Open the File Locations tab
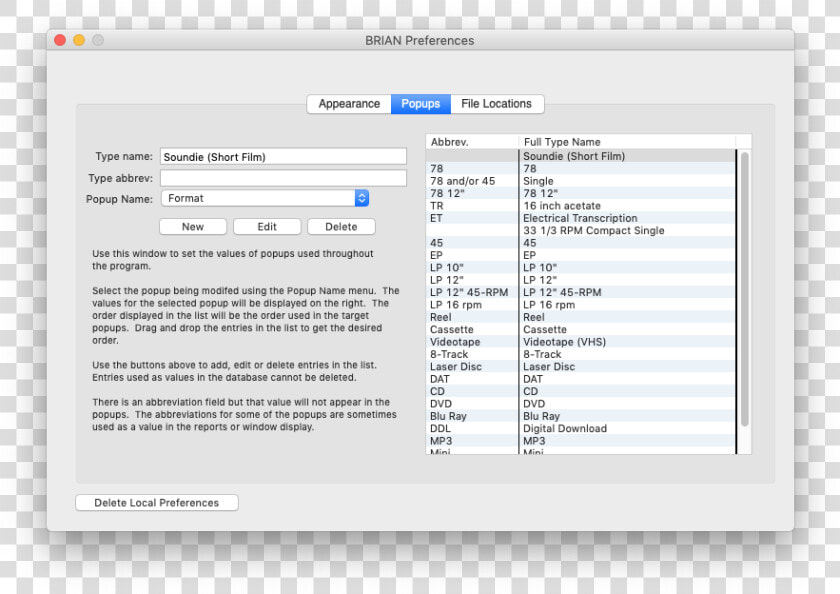Image resolution: width=840 pixels, height=594 pixels. 497,104
